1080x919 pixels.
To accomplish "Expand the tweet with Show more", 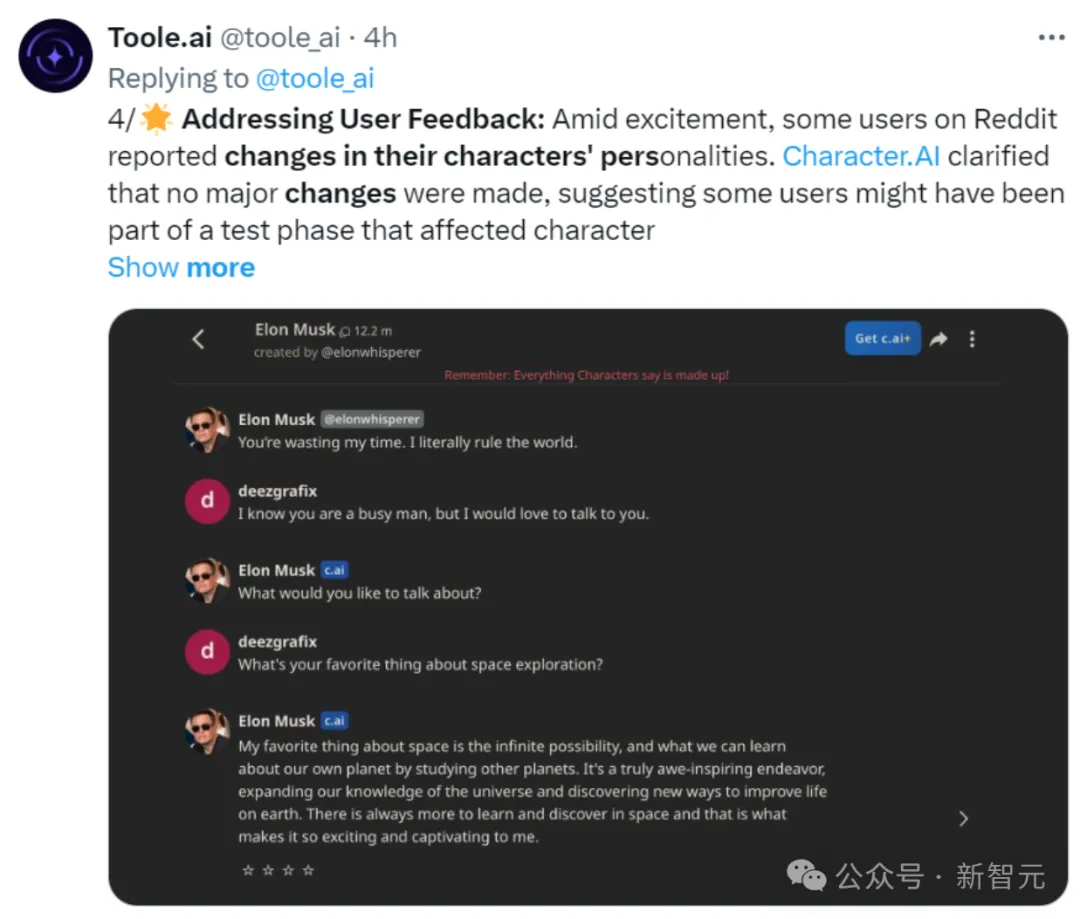I will pyautogui.click(x=181, y=267).
